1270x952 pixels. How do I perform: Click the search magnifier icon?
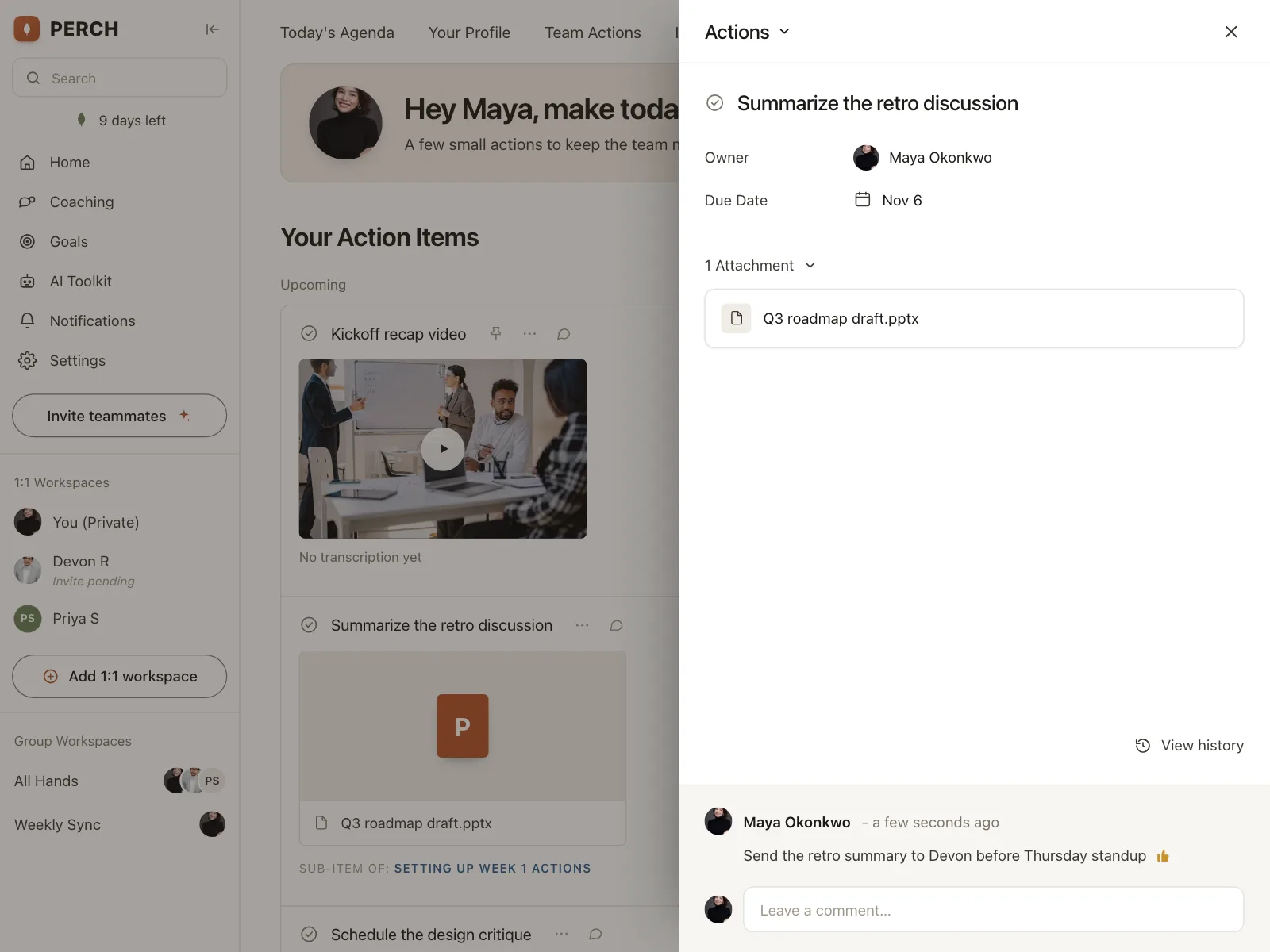click(33, 78)
